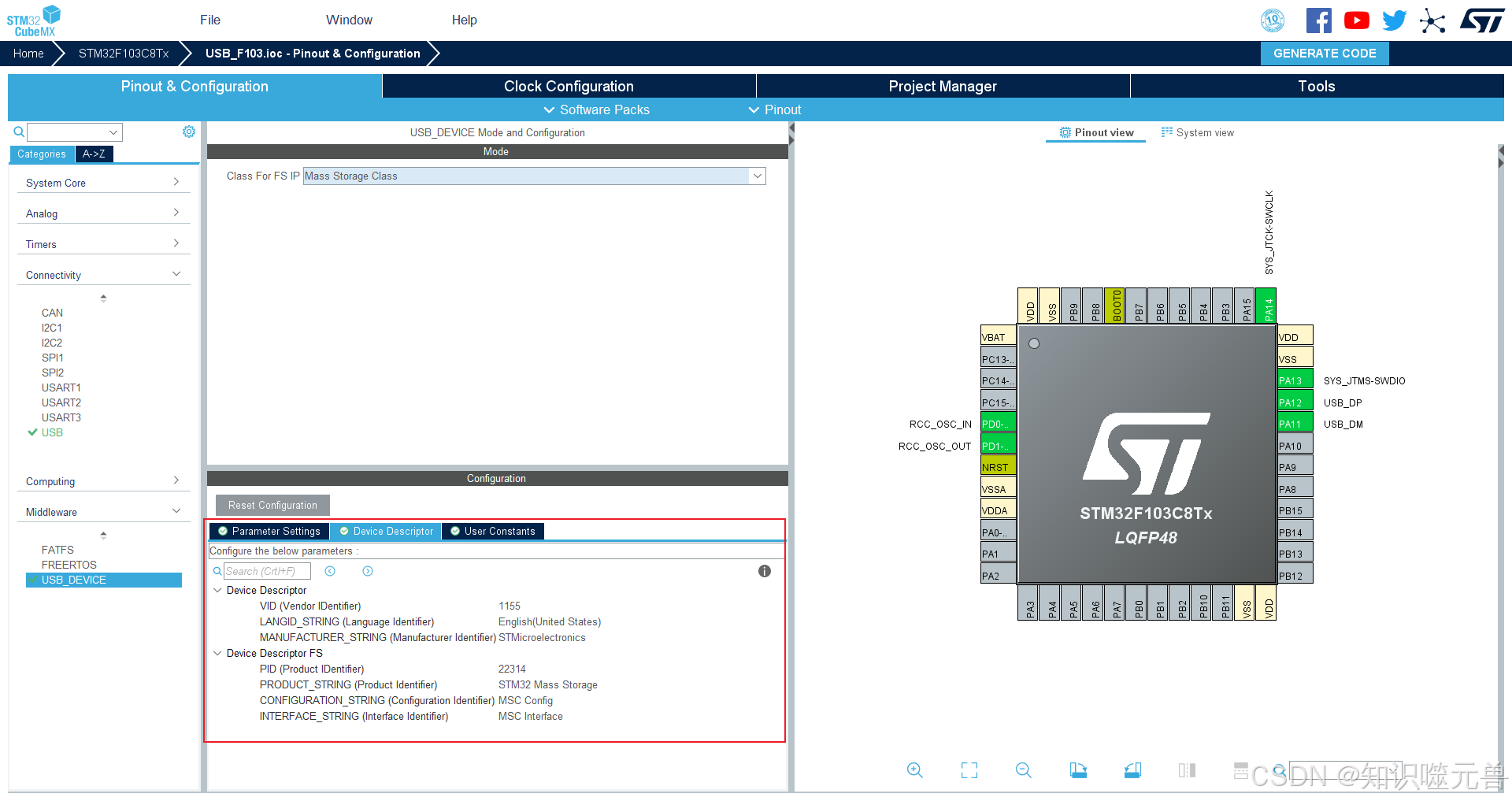The width and height of the screenshot is (1512, 801).
Task: Open the peripheral search combo box
Action: coord(75,132)
